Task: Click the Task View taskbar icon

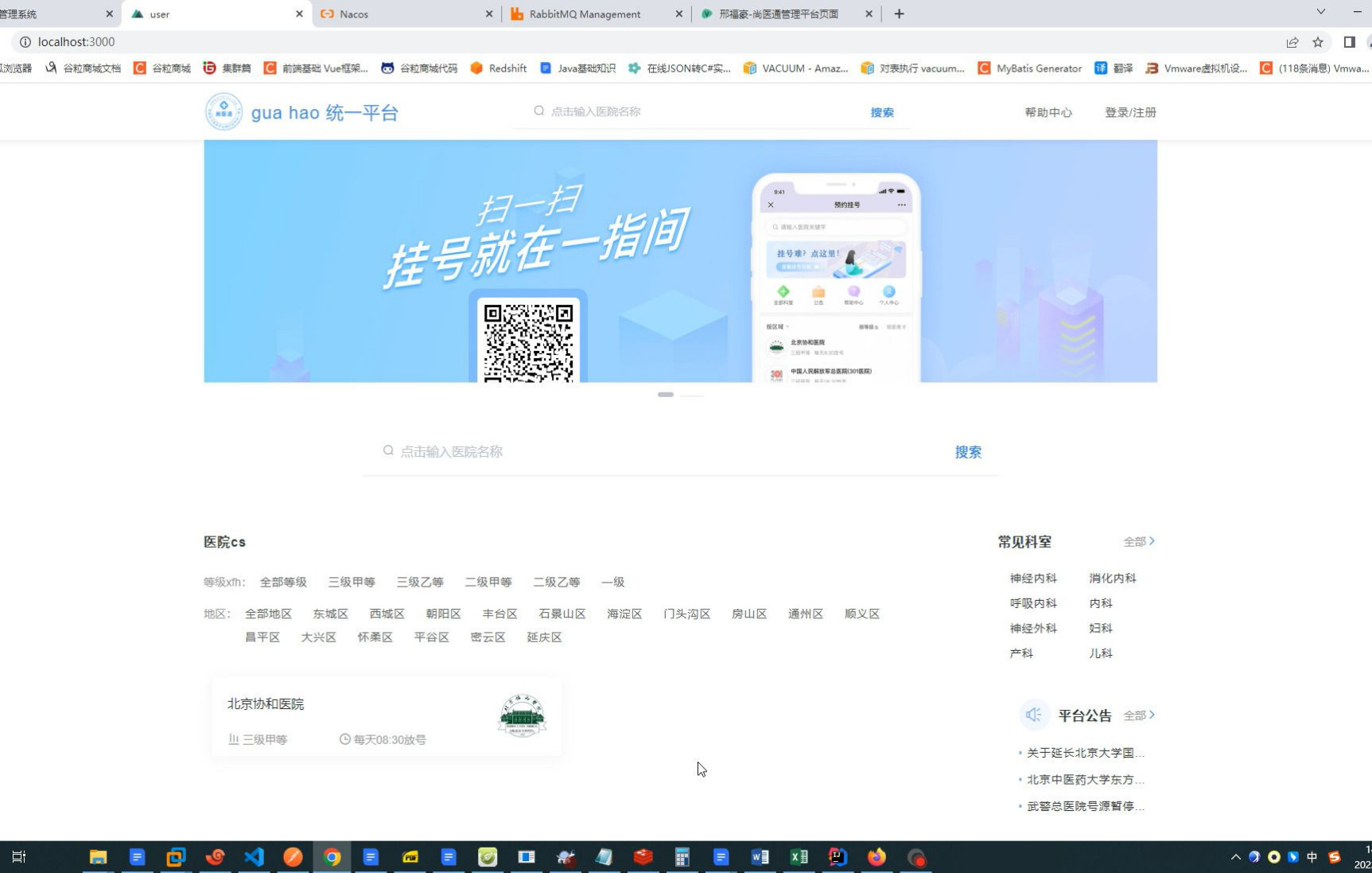Action: (19, 857)
